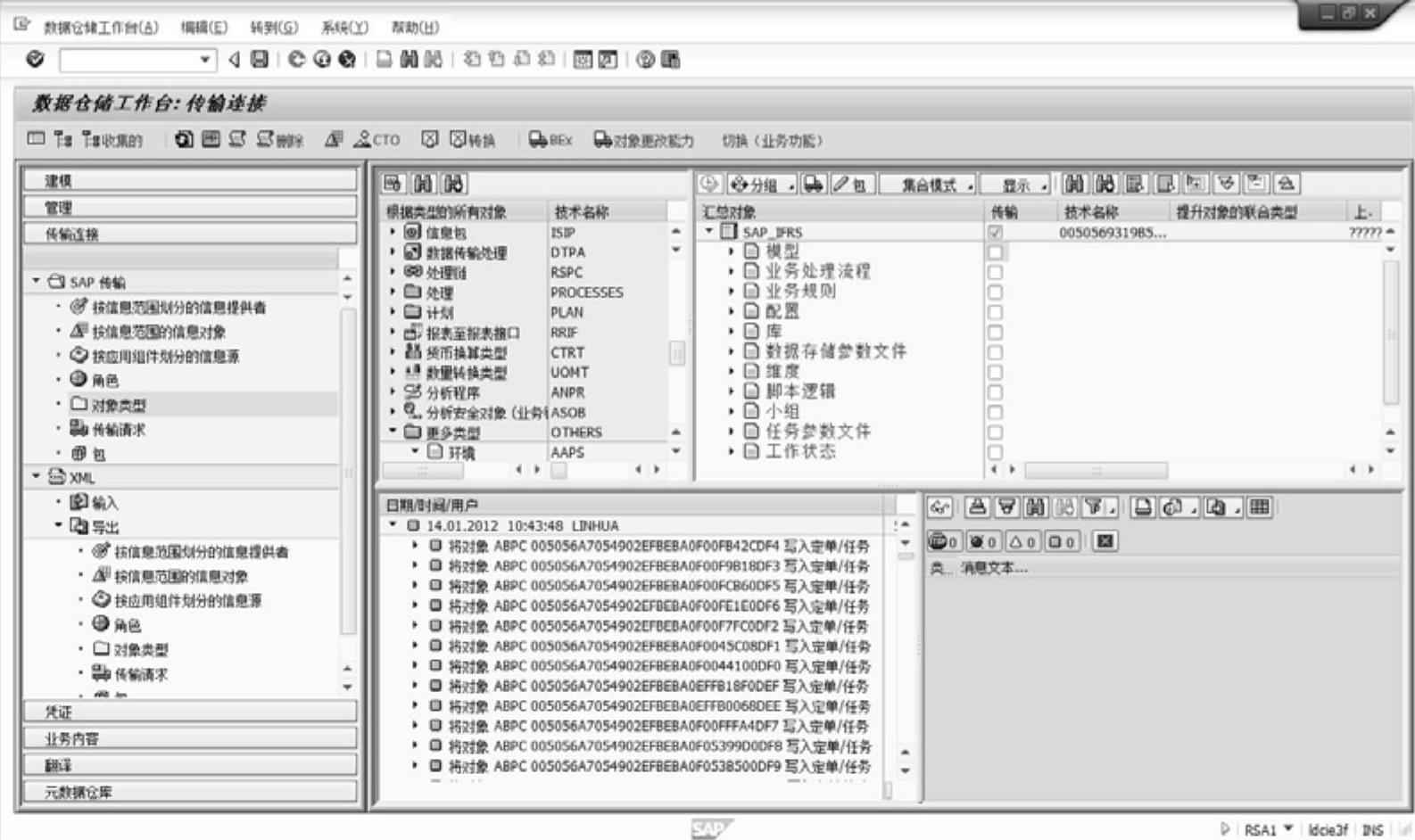Click the glasses display icon in message panel
The height and width of the screenshot is (840, 1415).
pos(939,507)
